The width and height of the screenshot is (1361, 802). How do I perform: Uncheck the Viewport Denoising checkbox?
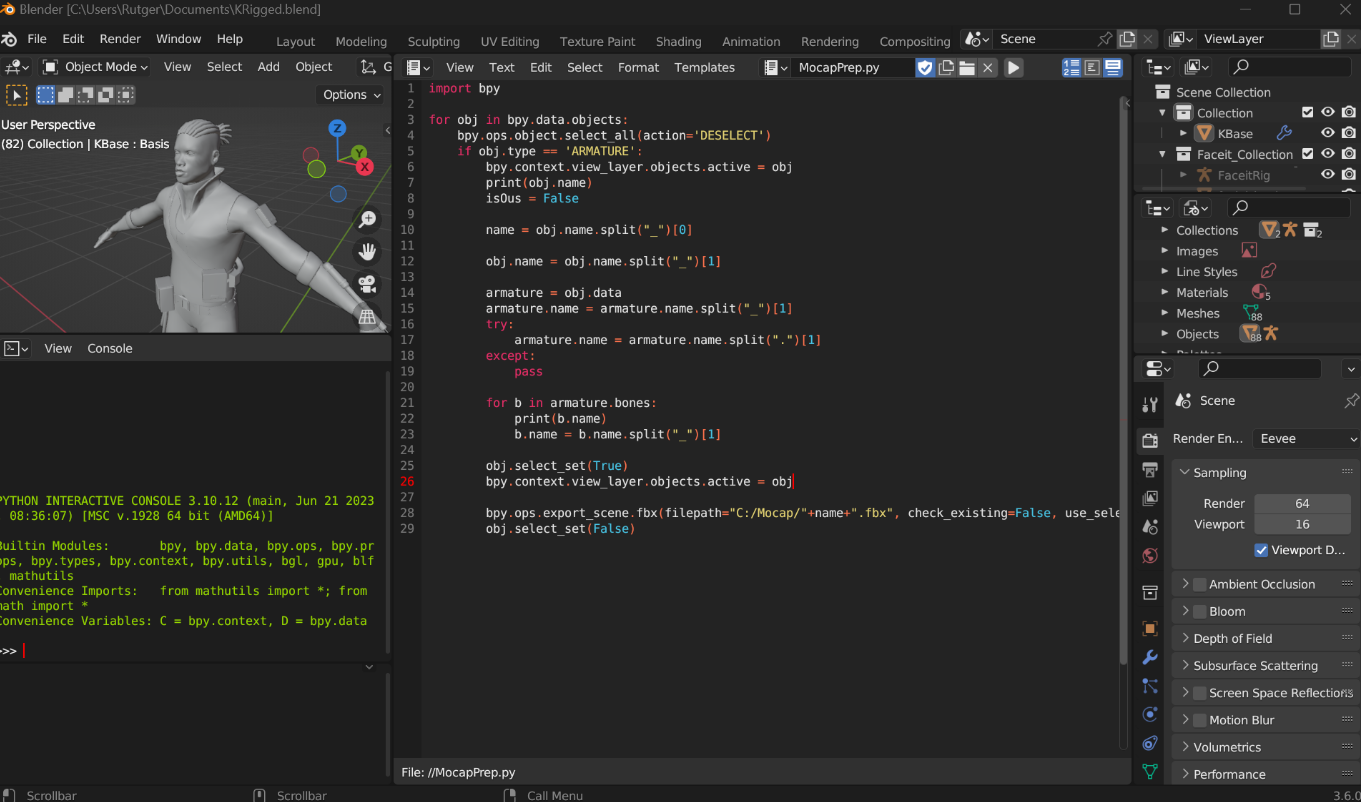pyautogui.click(x=1261, y=550)
